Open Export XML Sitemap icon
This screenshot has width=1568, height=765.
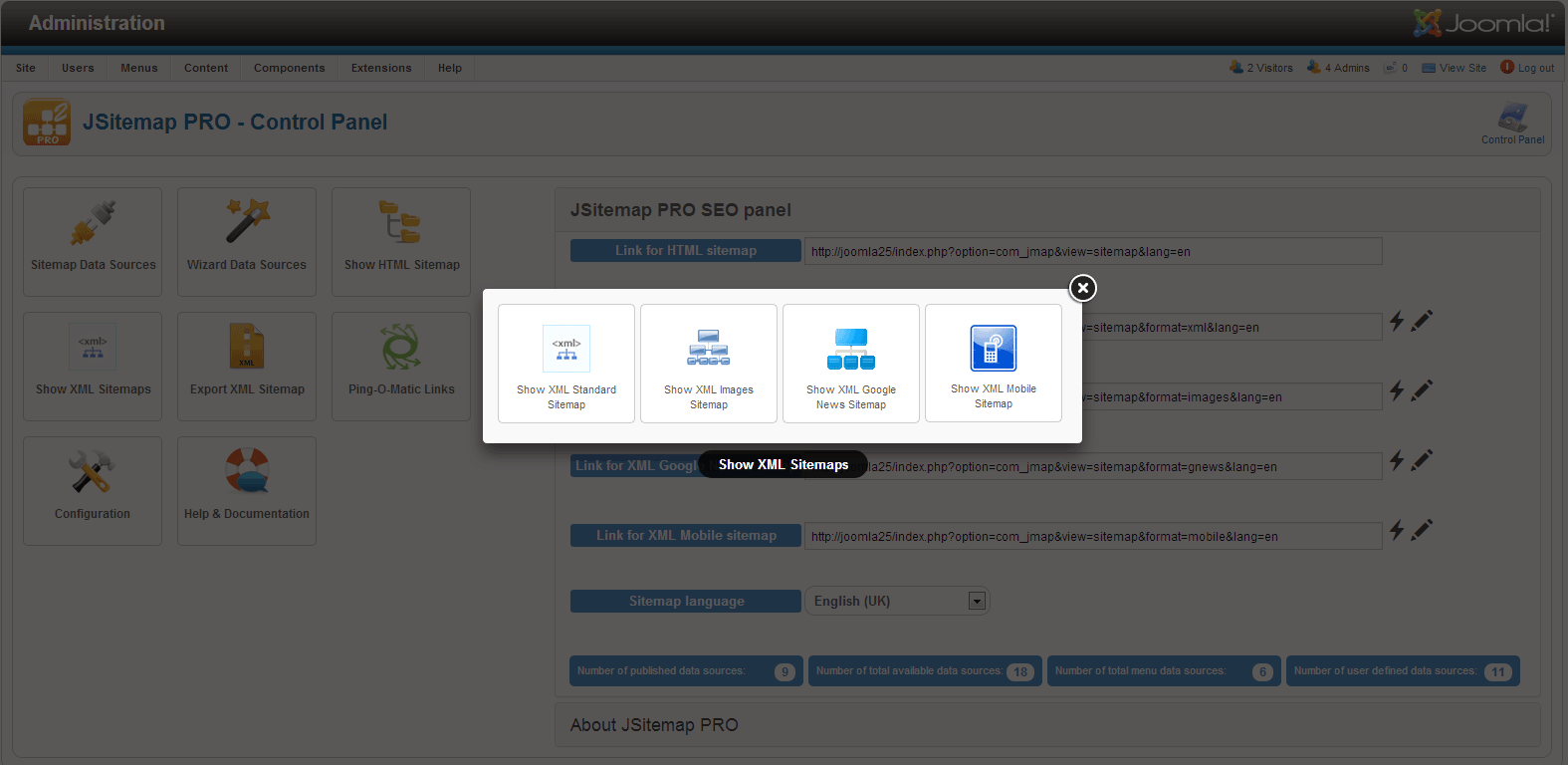[247, 349]
